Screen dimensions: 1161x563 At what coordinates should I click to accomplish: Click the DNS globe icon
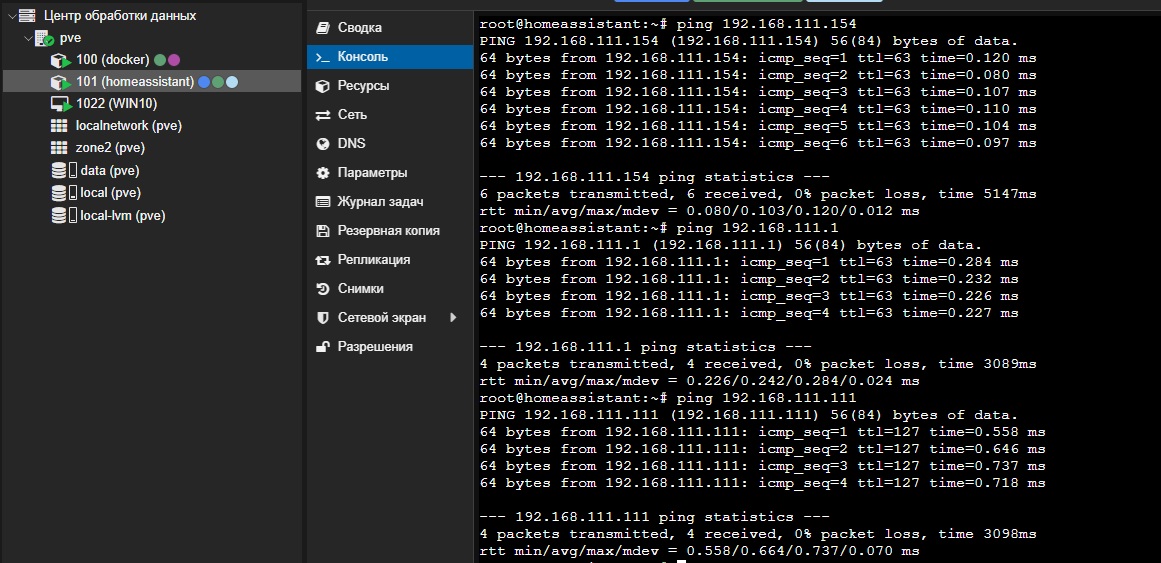point(322,144)
